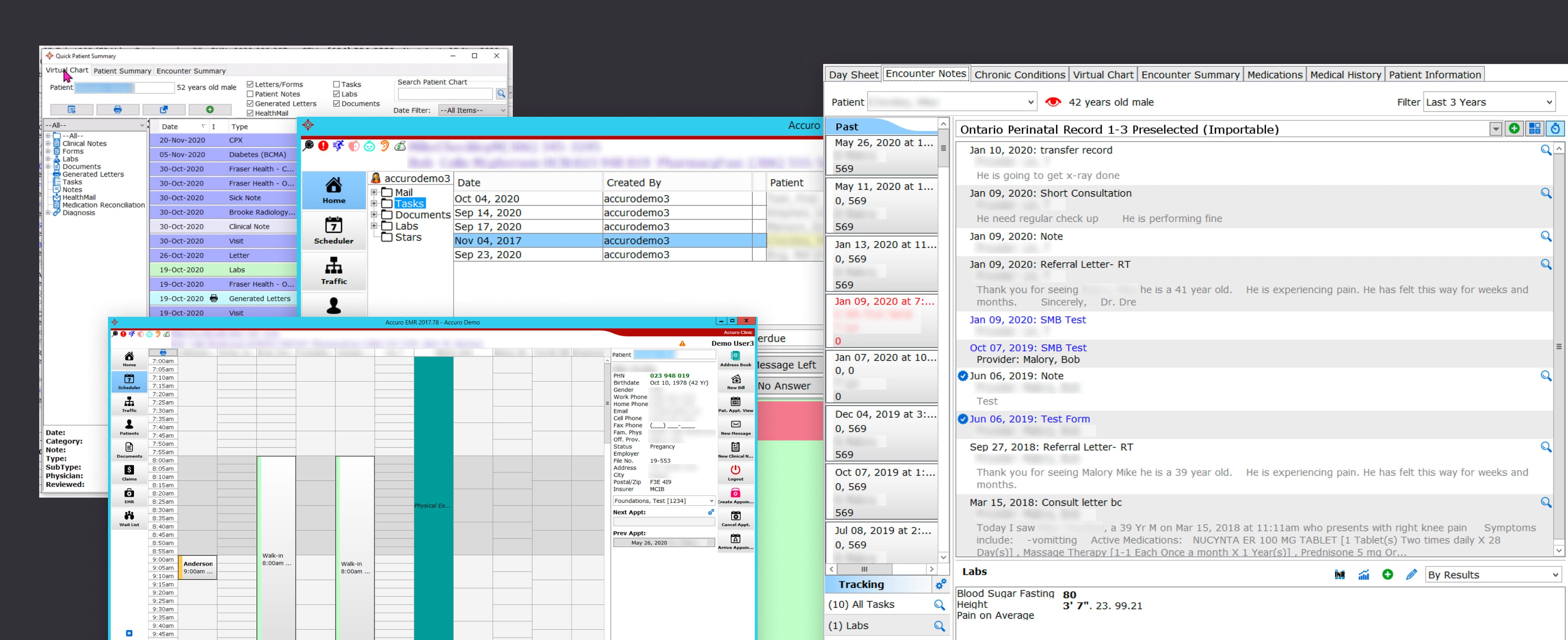The width and height of the screenshot is (1568, 640).
Task: Open the labs graph icon in Labs section
Action: pyautogui.click(x=1364, y=574)
